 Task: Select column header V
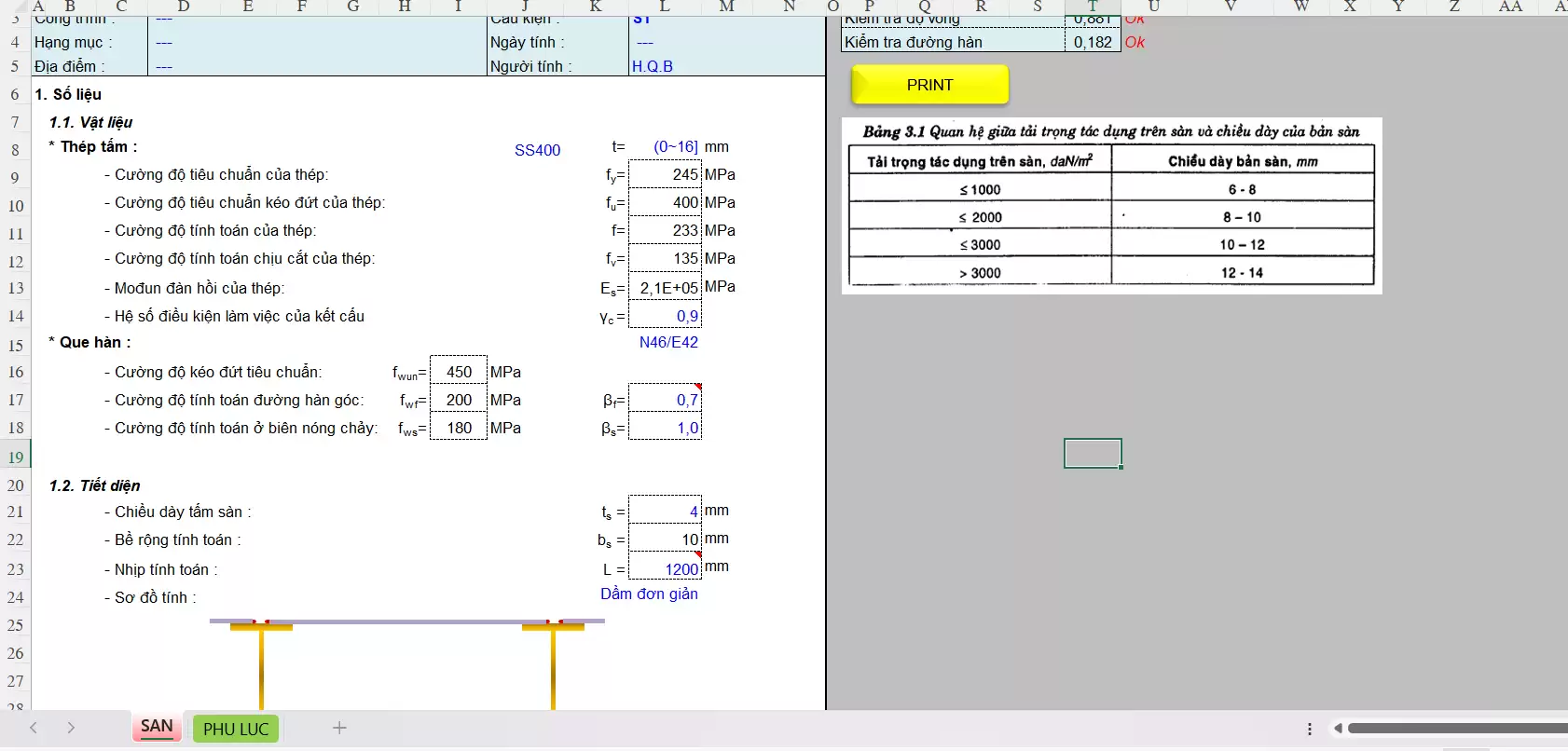point(1231,7)
